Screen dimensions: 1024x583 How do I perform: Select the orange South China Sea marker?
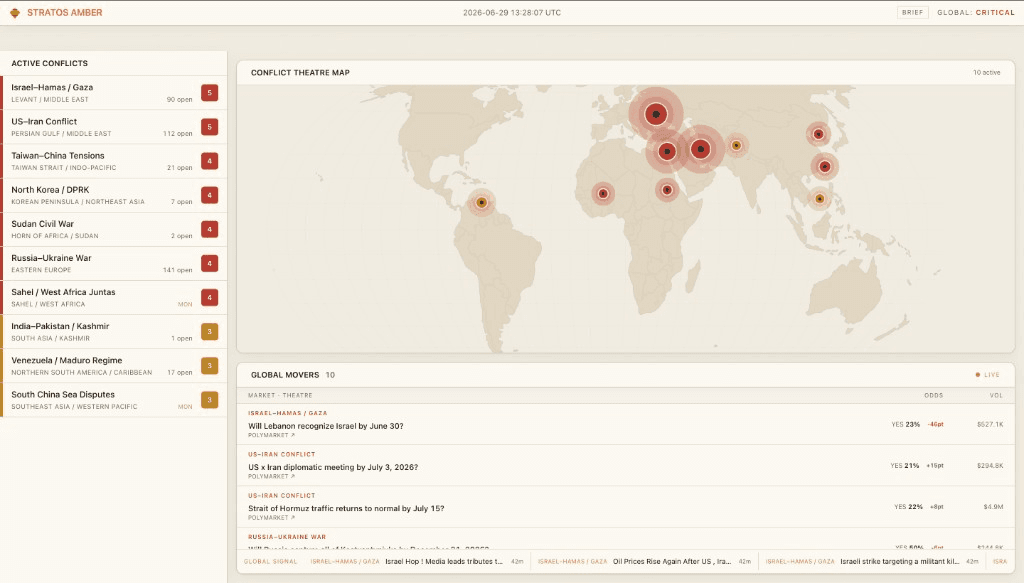(x=820, y=199)
